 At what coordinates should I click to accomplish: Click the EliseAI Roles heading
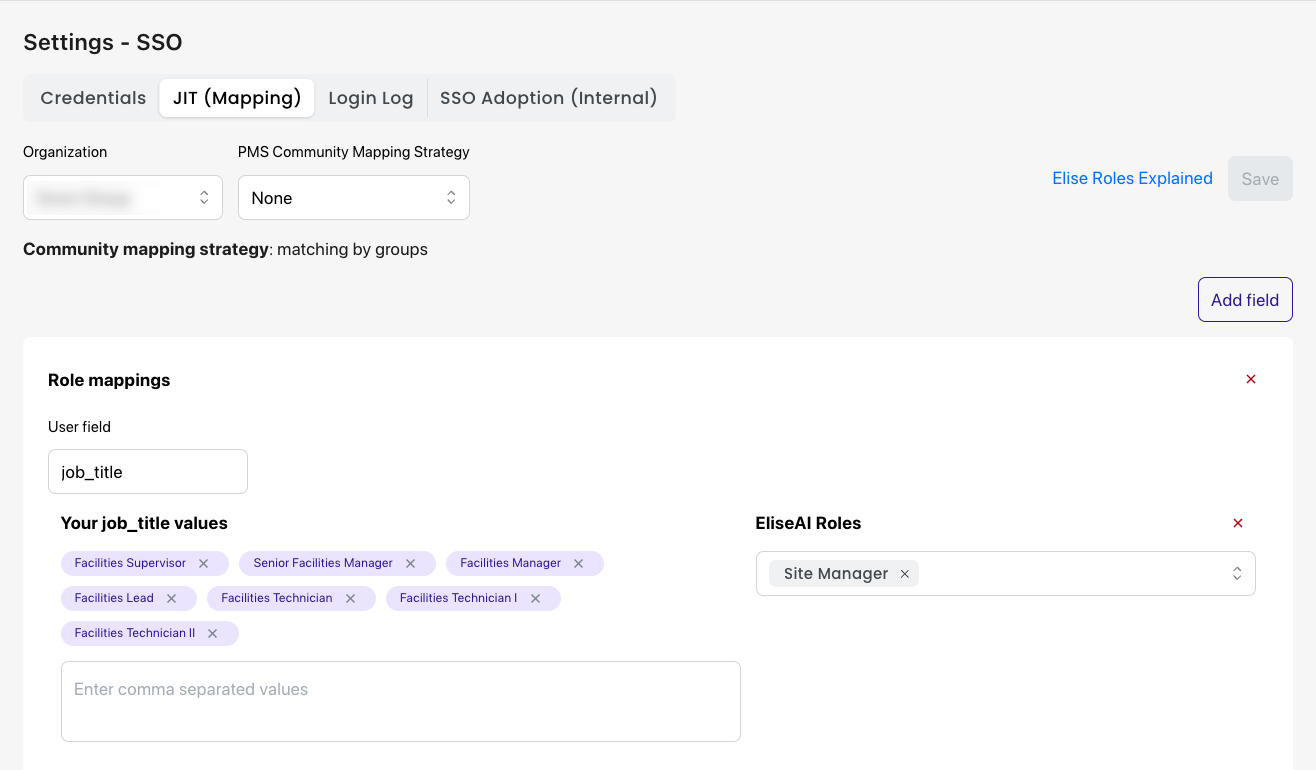(808, 523)
